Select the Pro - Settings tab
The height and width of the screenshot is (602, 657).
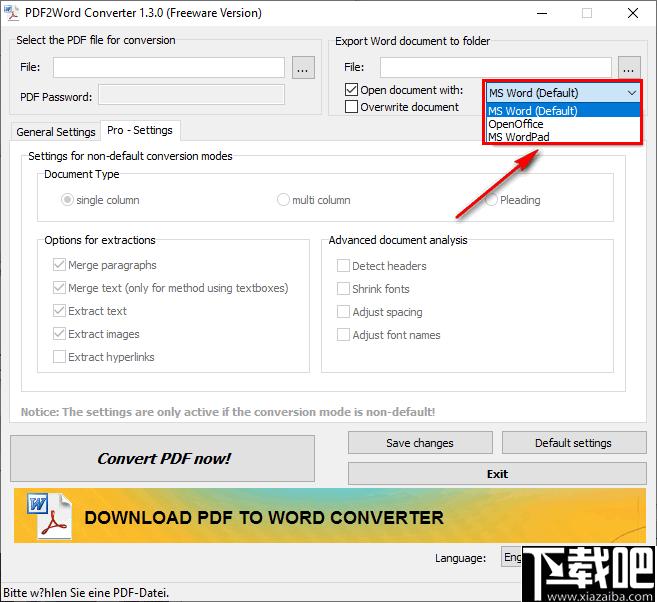[140, 130]
